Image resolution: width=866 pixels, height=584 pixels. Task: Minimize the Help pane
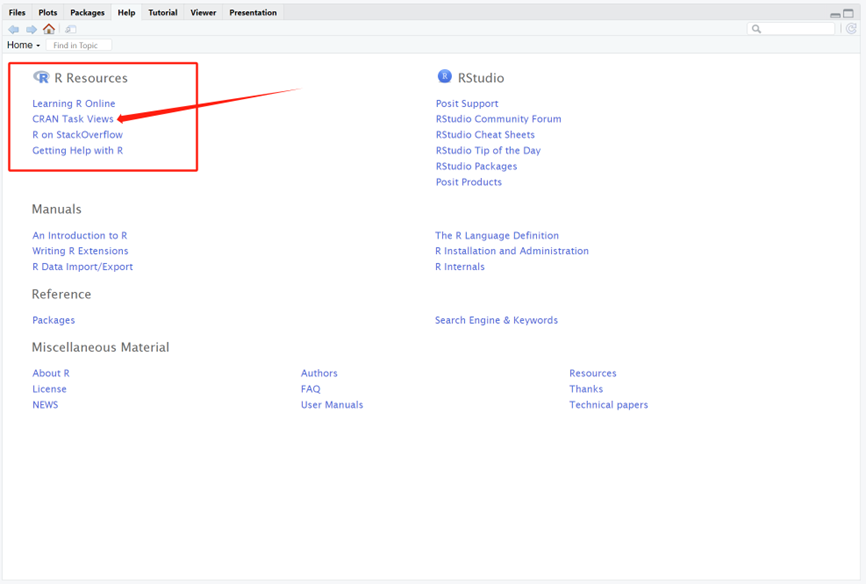[836, 14]
